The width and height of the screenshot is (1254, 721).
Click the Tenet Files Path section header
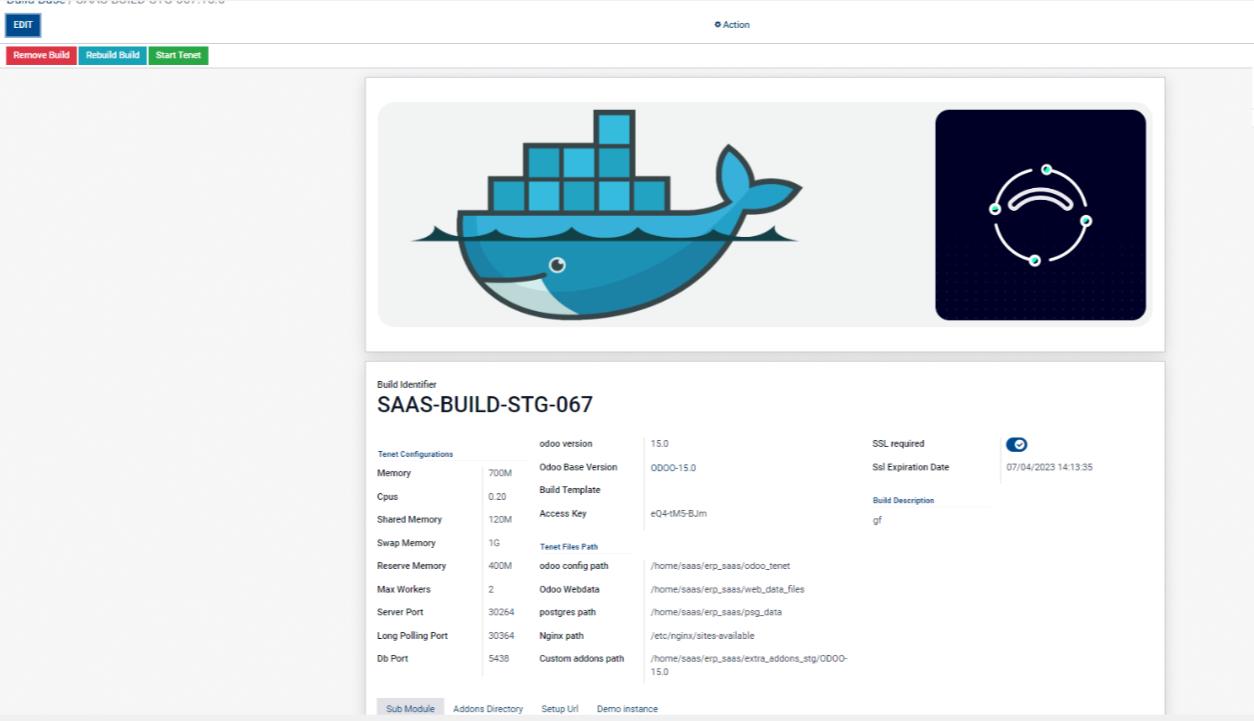[x=569, y=547]
